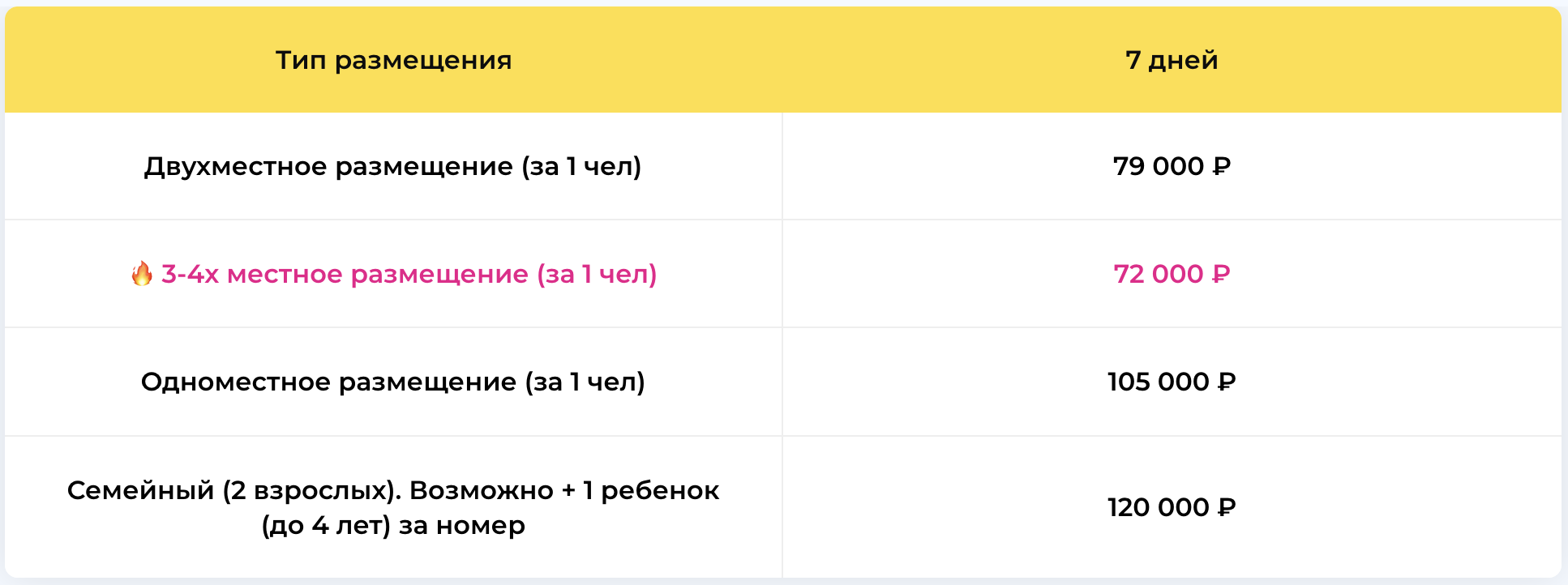1568x585 pixels.
Task: Click the pink ruble sign after 72 000
Action: (1221, 274)
